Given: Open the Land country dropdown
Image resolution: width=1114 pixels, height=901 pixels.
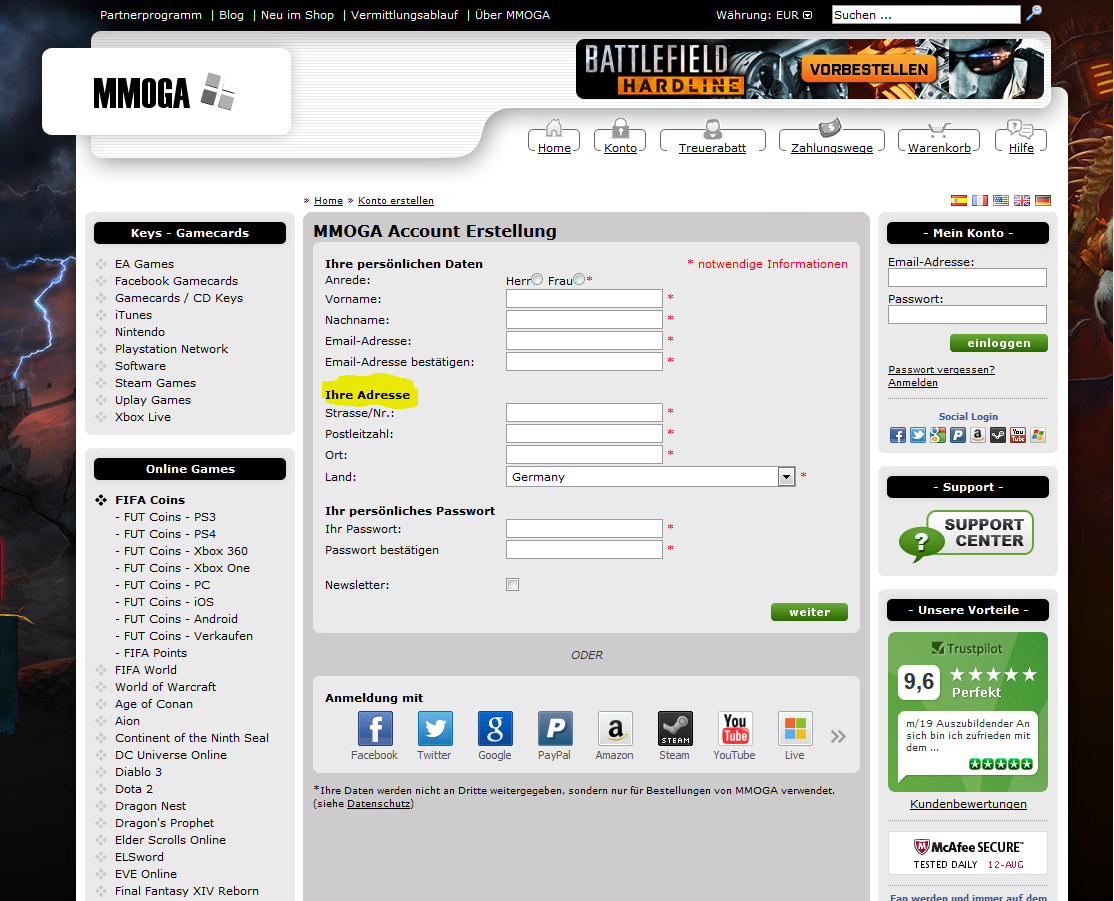Looking at the screenshot, I should coord(786,477).
